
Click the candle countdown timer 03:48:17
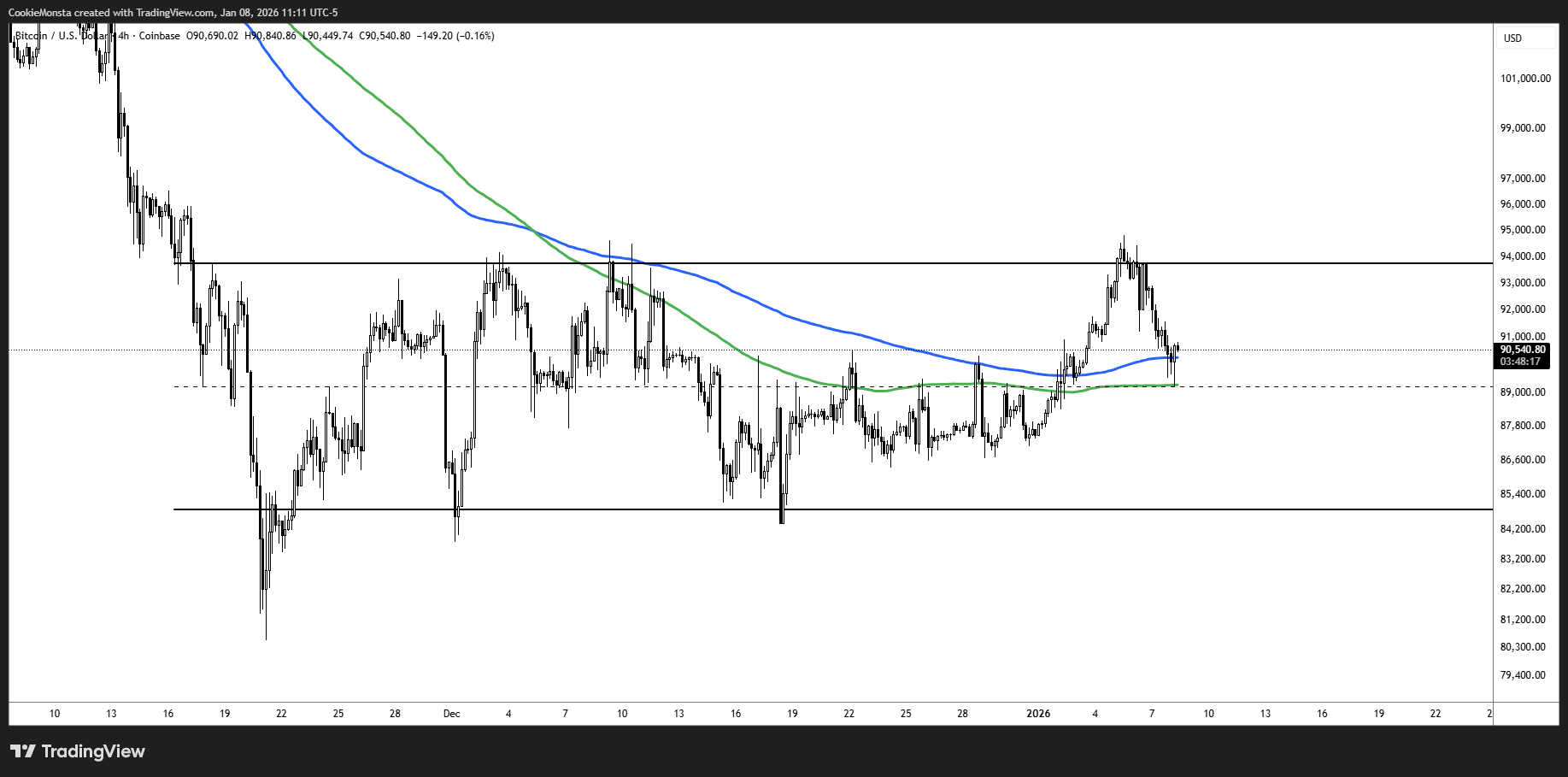tap(1522, 362)
